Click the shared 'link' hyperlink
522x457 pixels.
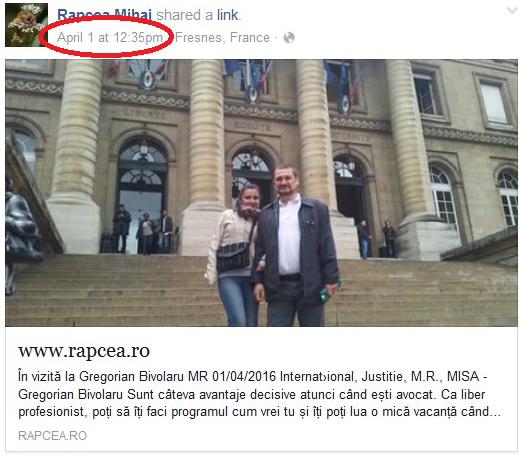click(228, 15)
